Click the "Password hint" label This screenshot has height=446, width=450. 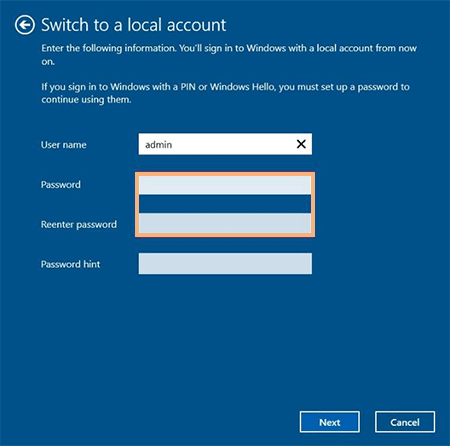[x=70, y=264]
